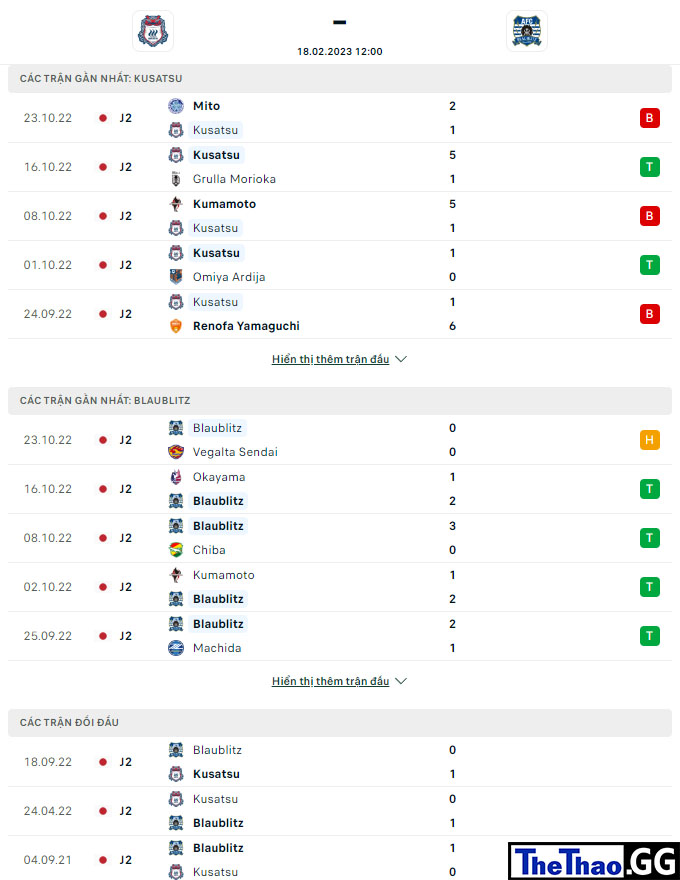Open 'Hiển thị thêm trận đấu' under Kusatsu
Viewport: 680px width, 880px height.
330,359
